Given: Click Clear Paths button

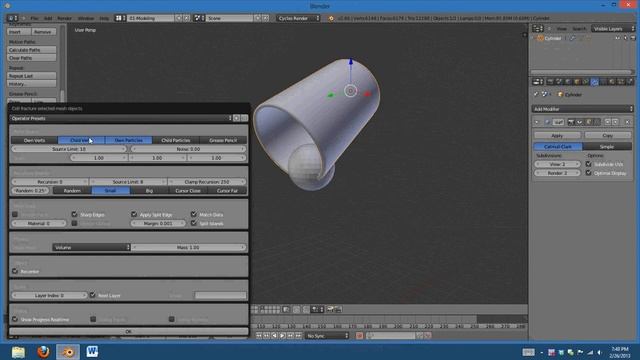Looking at the screenshot, I should (x=32, y=58).
